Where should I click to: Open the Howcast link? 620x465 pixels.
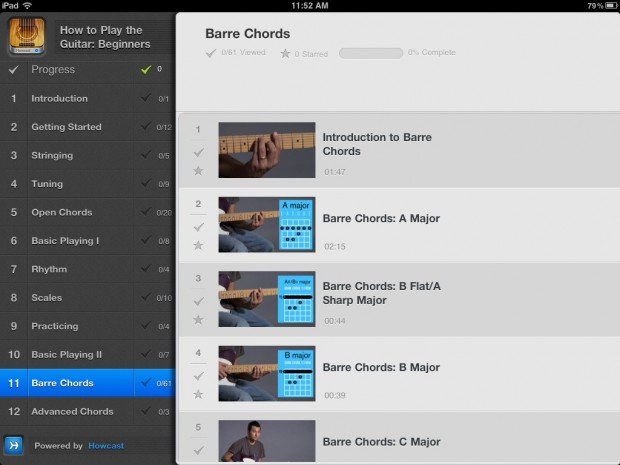[106, 446]
